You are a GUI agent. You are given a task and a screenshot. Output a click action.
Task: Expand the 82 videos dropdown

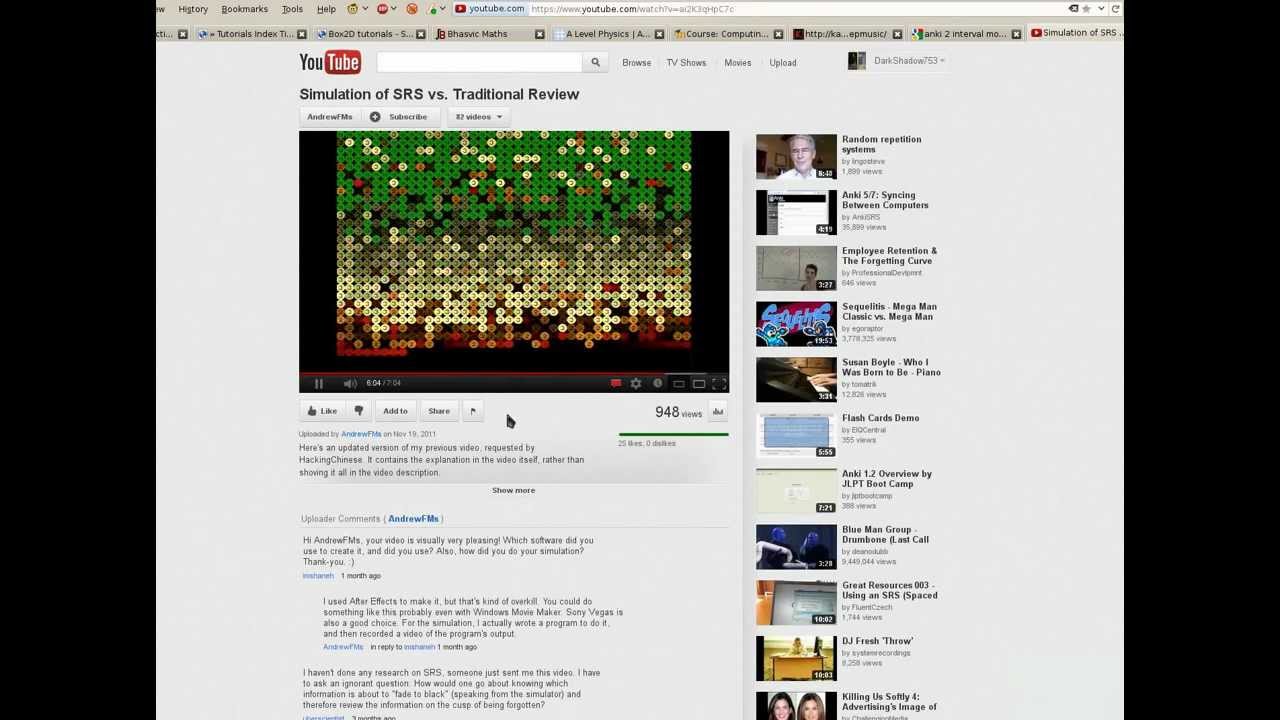pyautogui.click(x=479, y=117)
